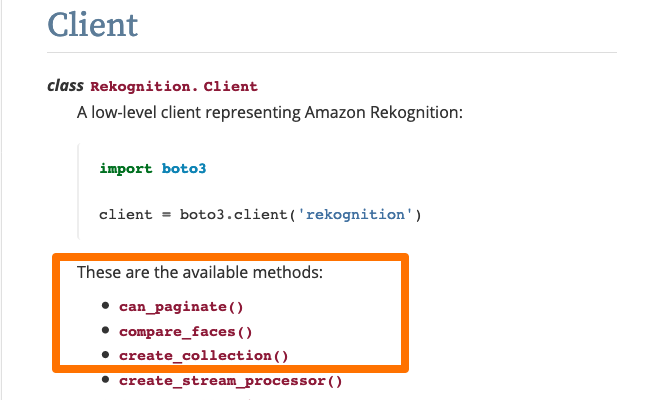Click the green 'import' keyword in code
This screenshot has width=650, height=400.
point(126,168)
